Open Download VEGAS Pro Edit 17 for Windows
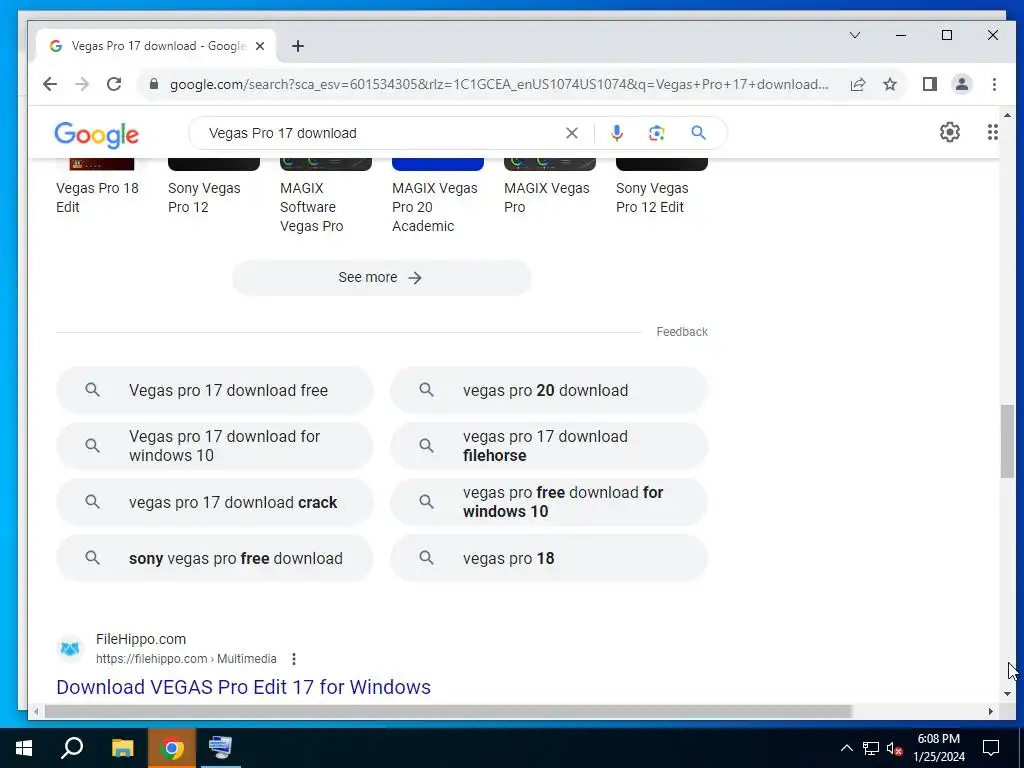This screenshot has height=768, width=1024. (244, 687)
